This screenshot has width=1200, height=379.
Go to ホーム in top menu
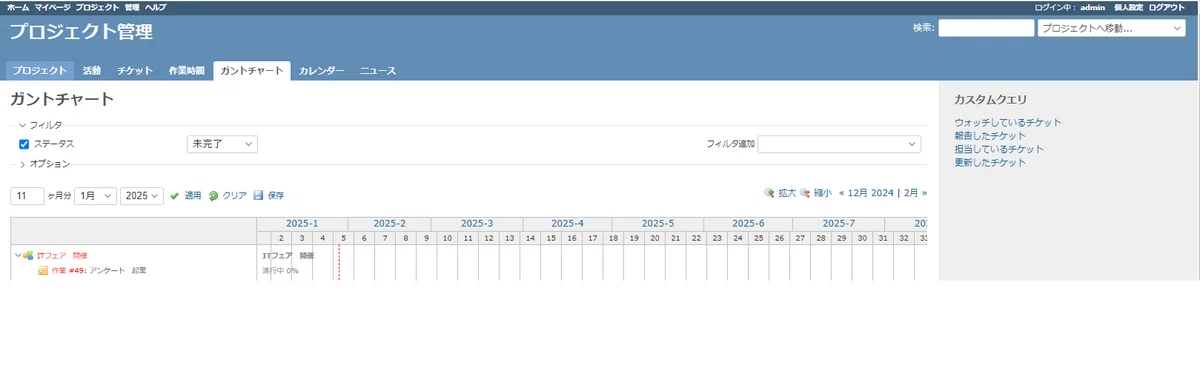pyautogui.click(x=18, y=7)
